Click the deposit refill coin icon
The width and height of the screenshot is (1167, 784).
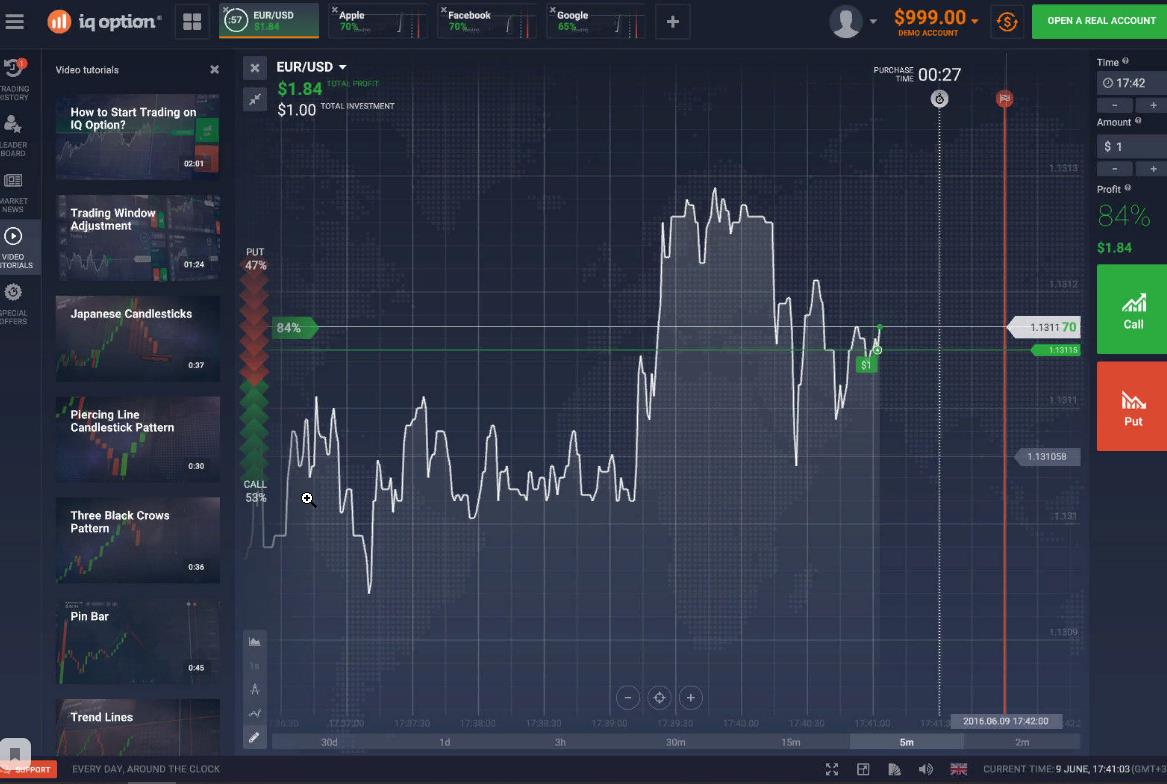1007,22
